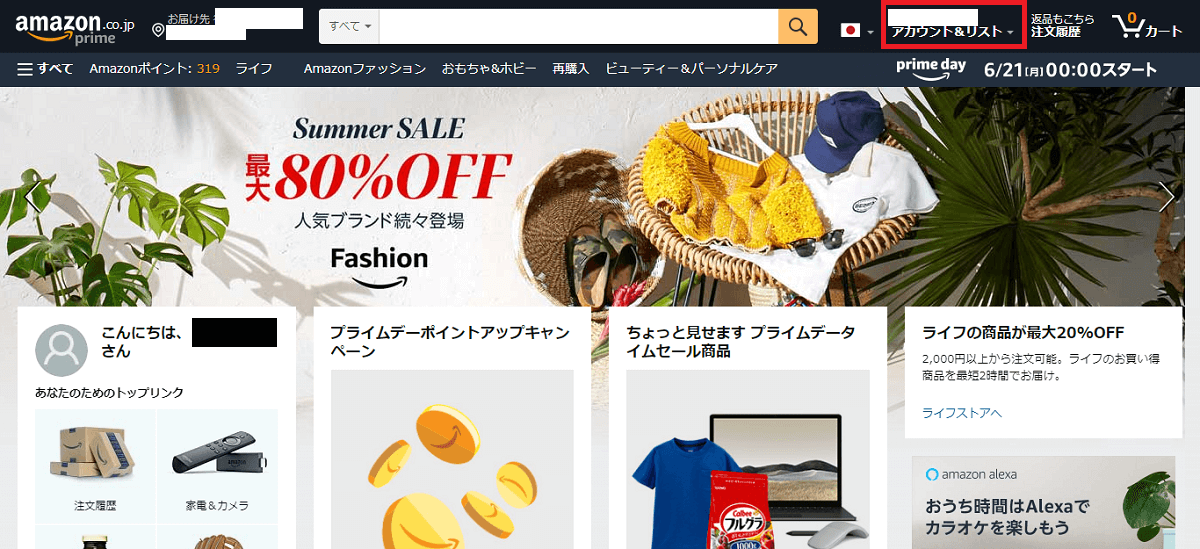Click the prime day banner
The width and height of the screenshot is (1200, 549).
[1027, 69]
